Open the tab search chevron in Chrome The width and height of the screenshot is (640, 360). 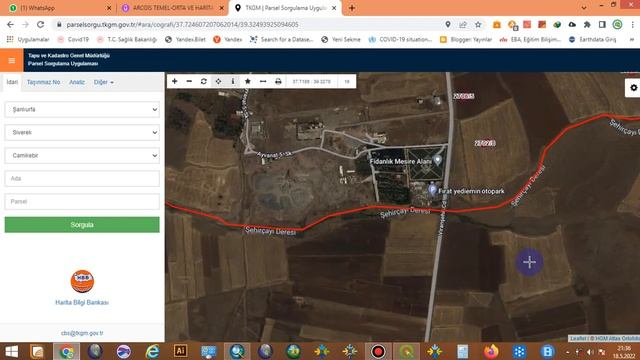coord(584,8)
